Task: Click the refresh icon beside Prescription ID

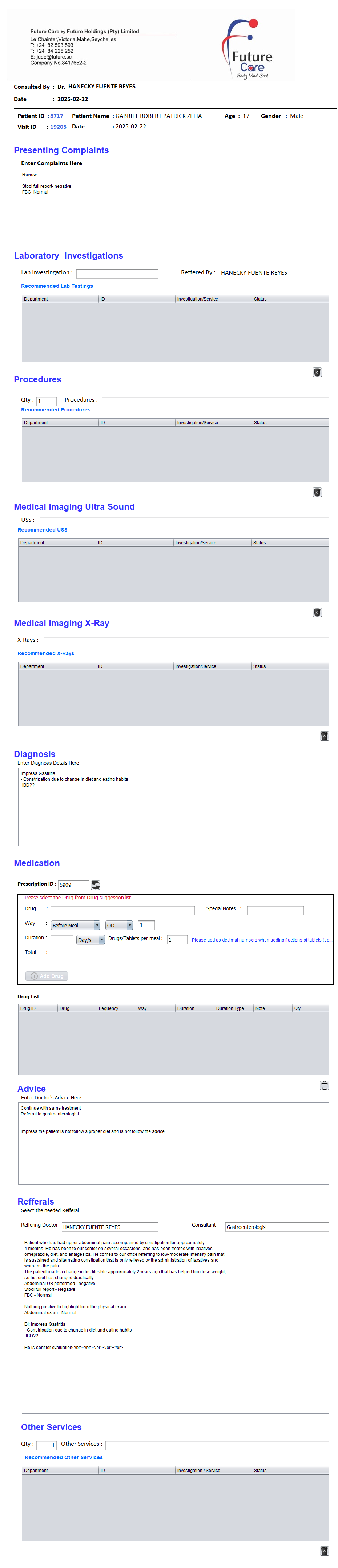Action: point(96,884)
